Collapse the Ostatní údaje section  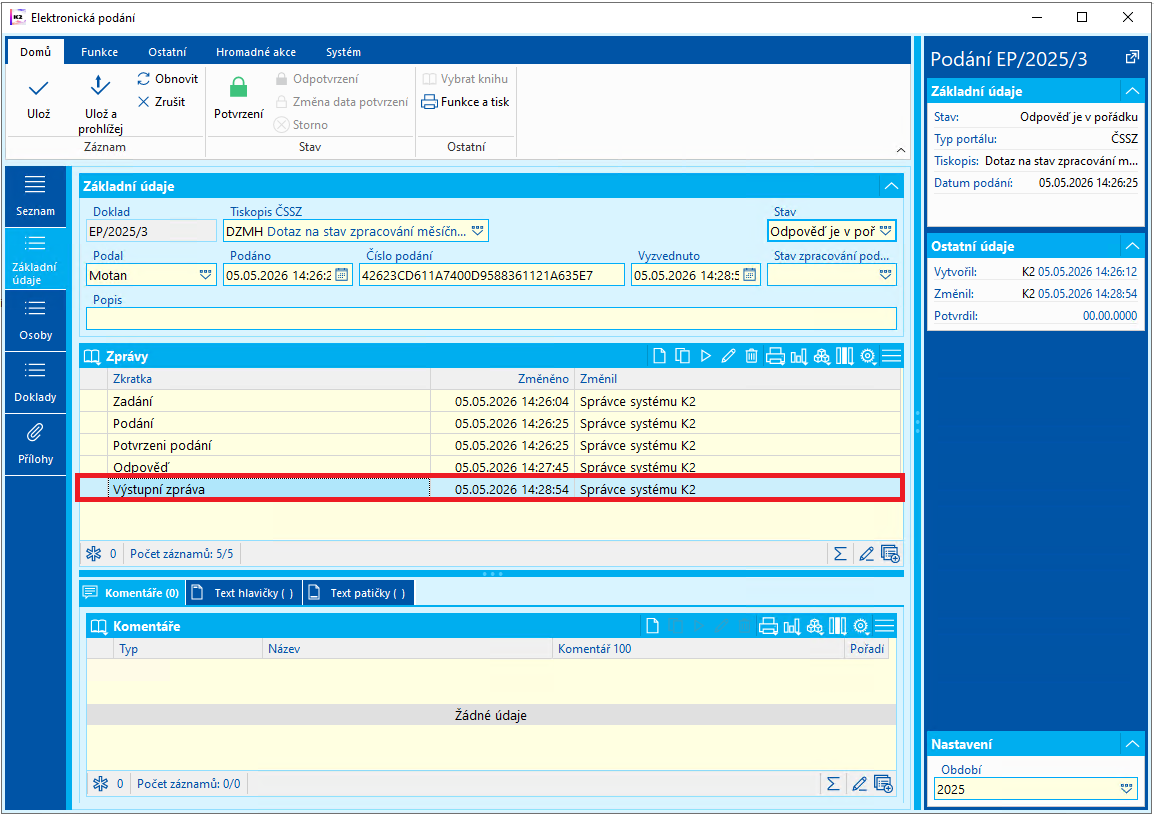click(1132, 246)
